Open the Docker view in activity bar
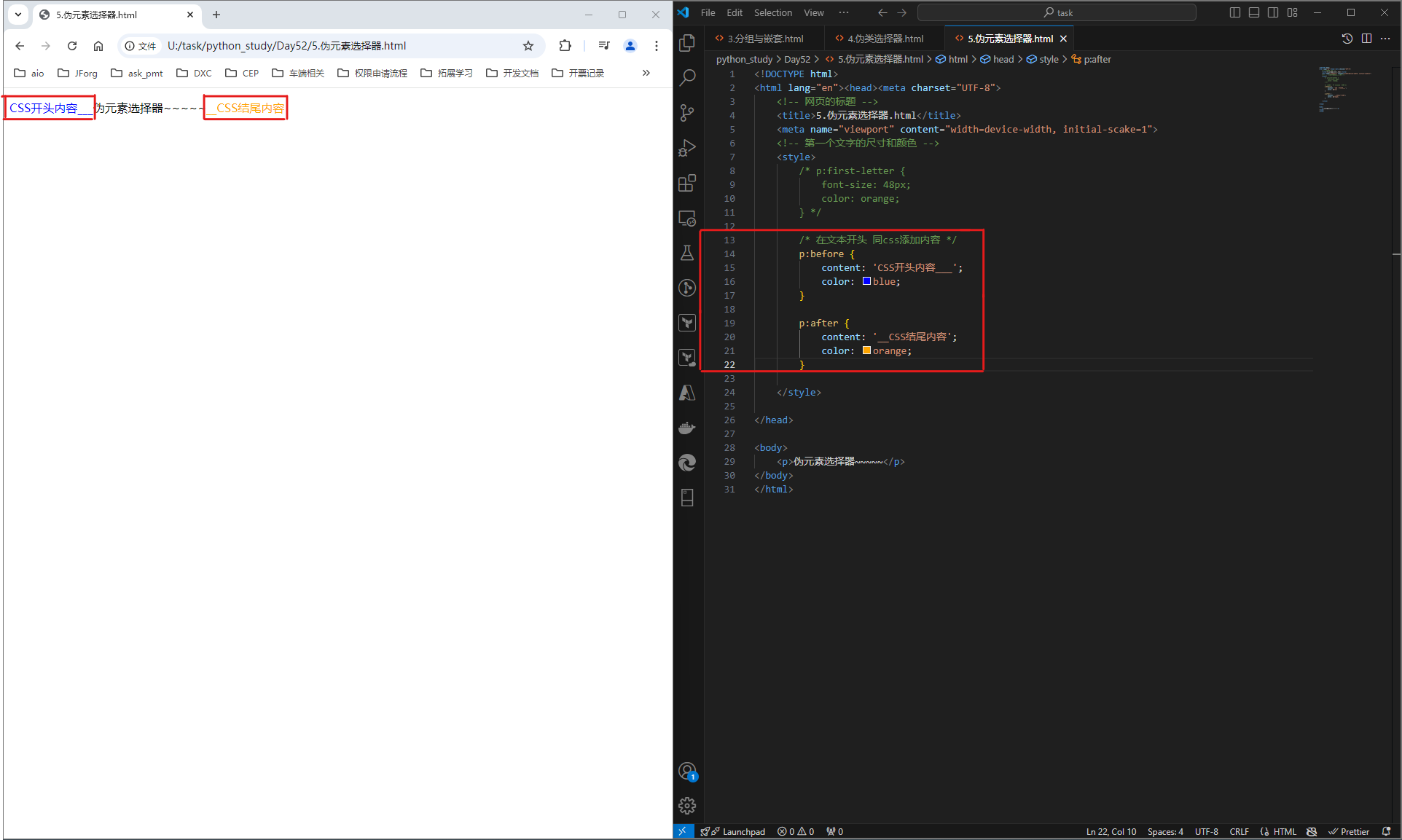The height and width of the screenshot is (840, 1402). pos(686,428)
